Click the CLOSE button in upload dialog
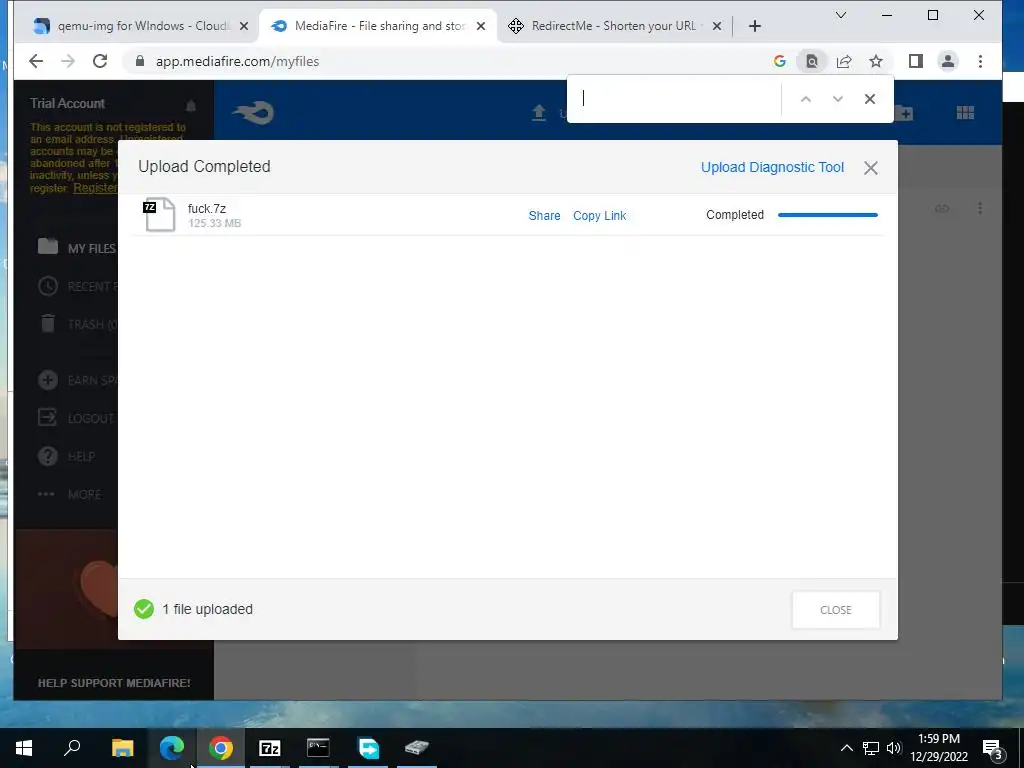 coord(836,610)
